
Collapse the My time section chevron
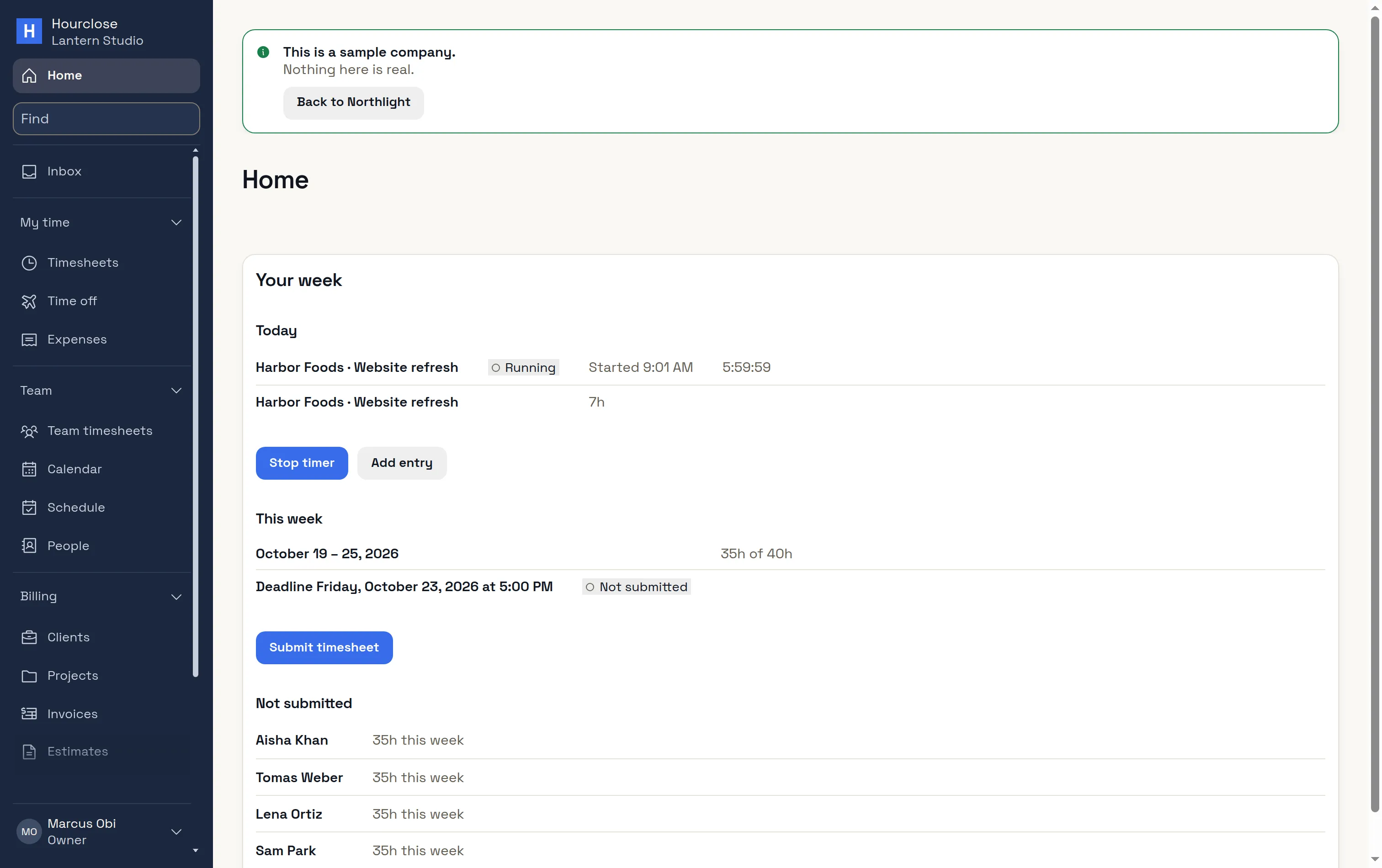[176, 222]
